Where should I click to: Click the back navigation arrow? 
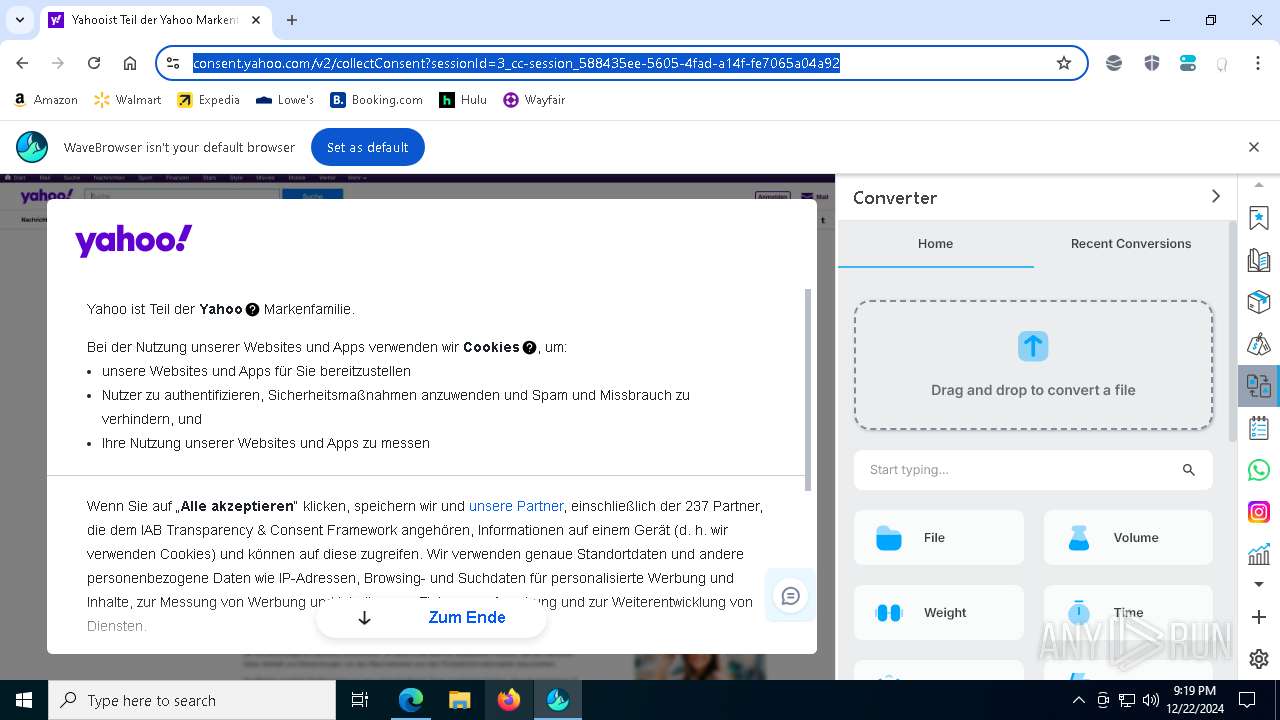point(22,63)
